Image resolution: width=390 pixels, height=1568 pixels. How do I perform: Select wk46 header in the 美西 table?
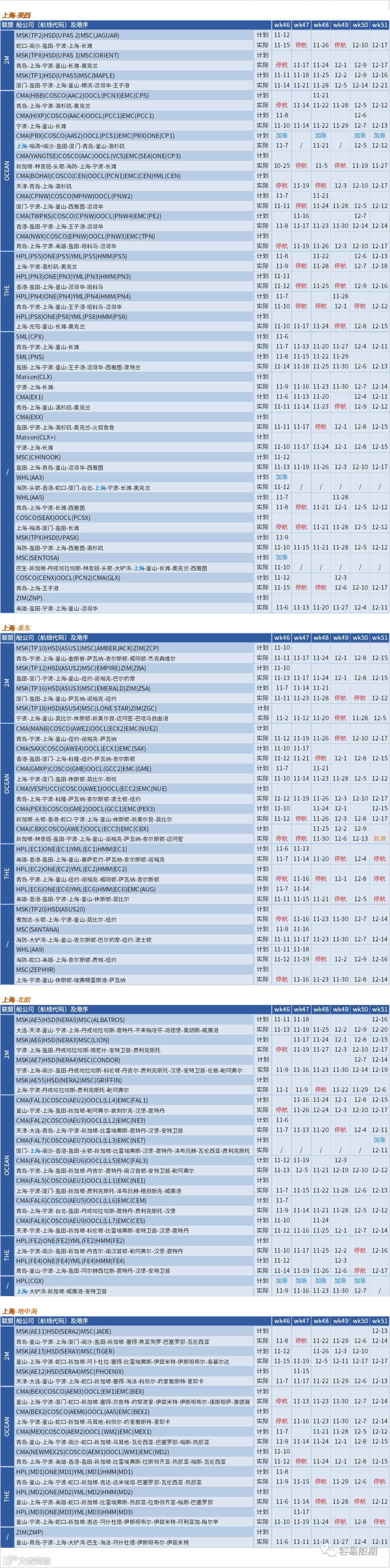click(x=282, y=25)
